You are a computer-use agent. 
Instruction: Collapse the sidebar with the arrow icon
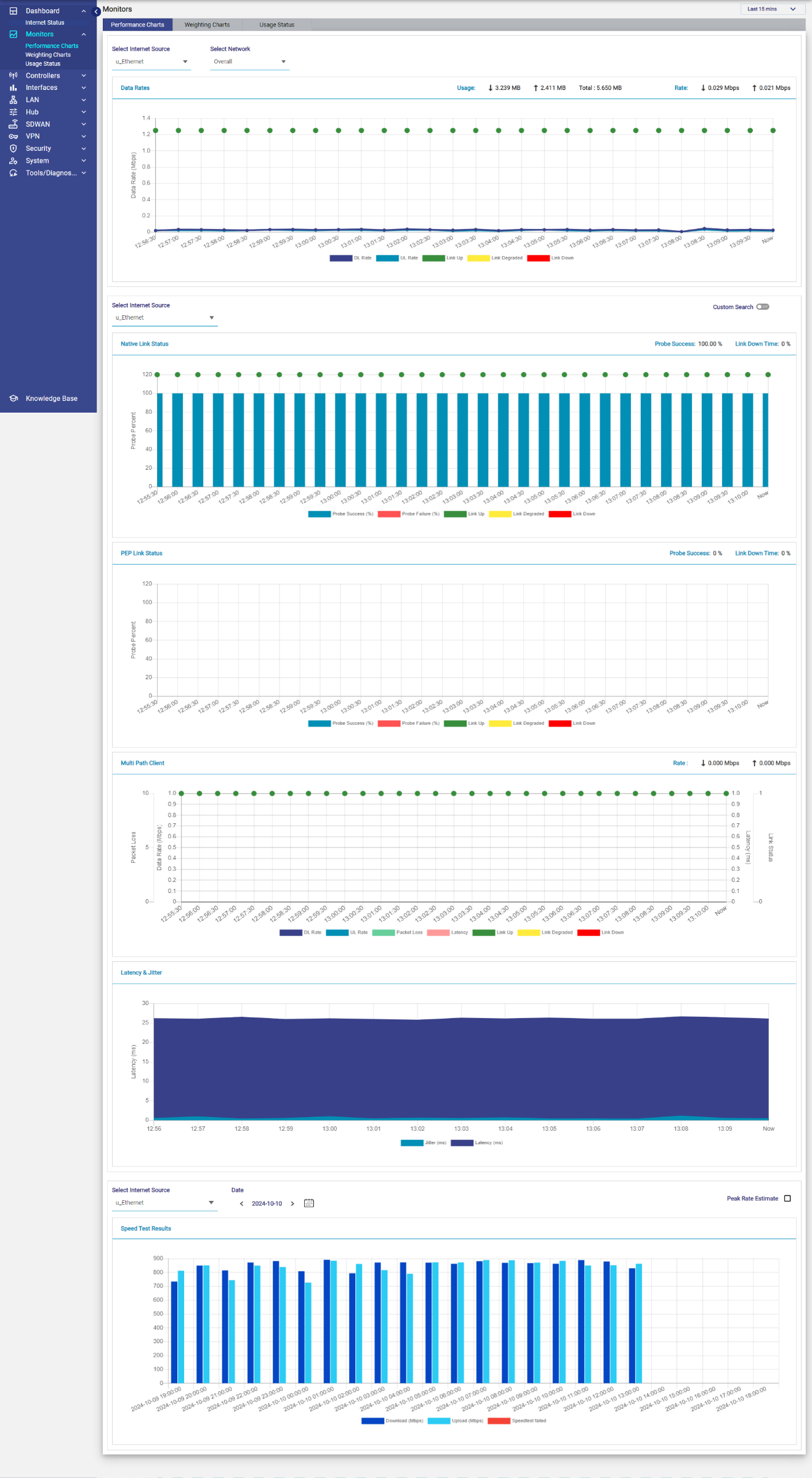[x=97, y=12]
